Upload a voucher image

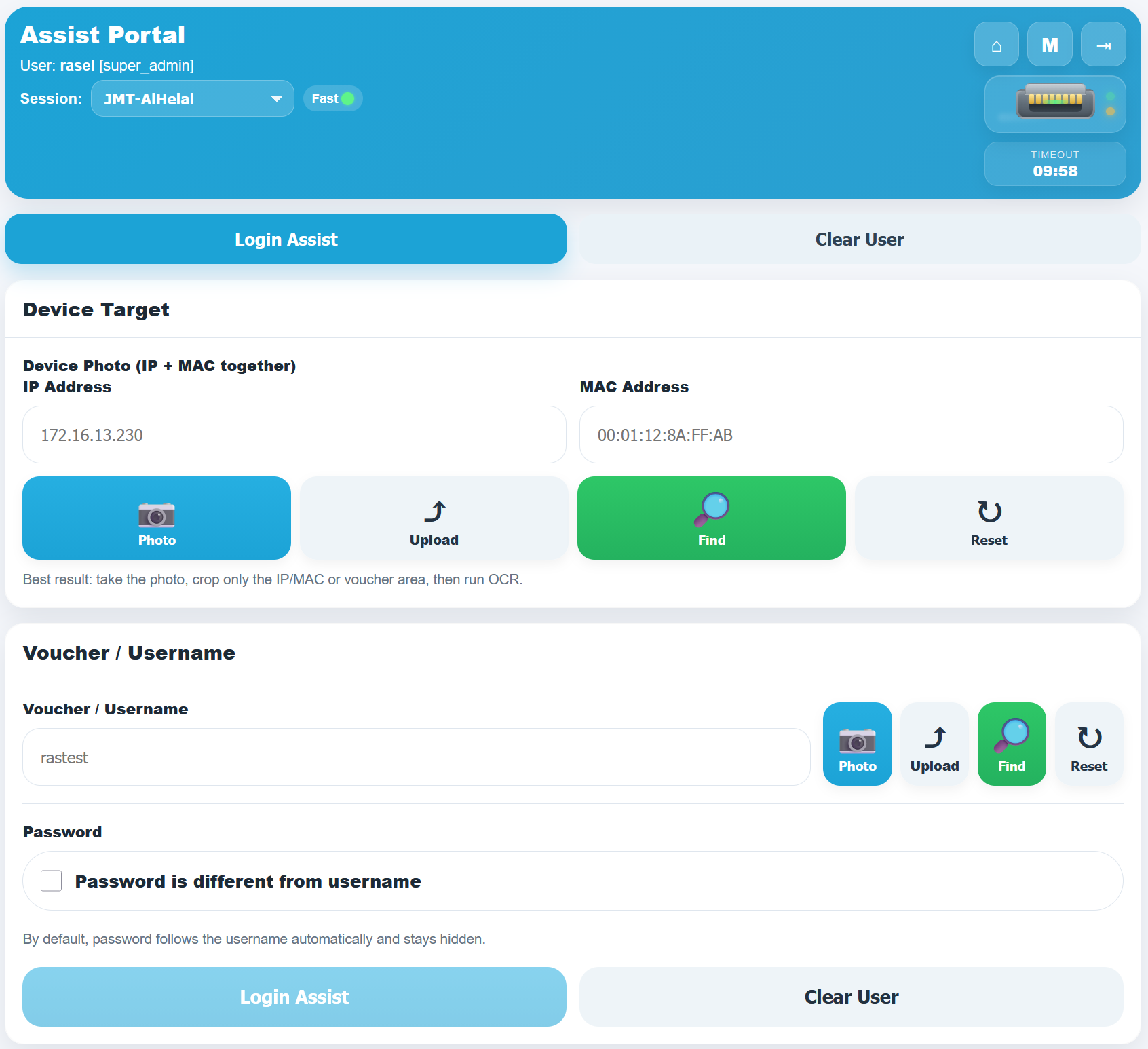point(935,744)
